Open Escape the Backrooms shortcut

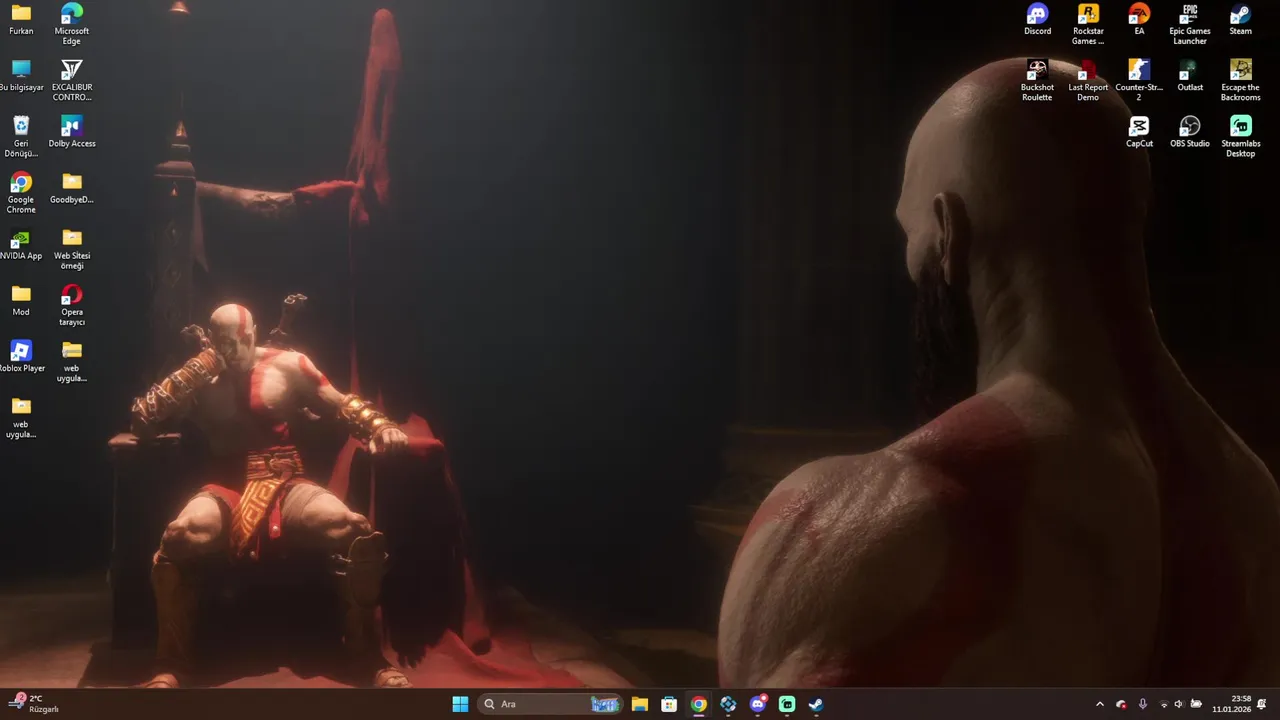[x=1241, y=80]
